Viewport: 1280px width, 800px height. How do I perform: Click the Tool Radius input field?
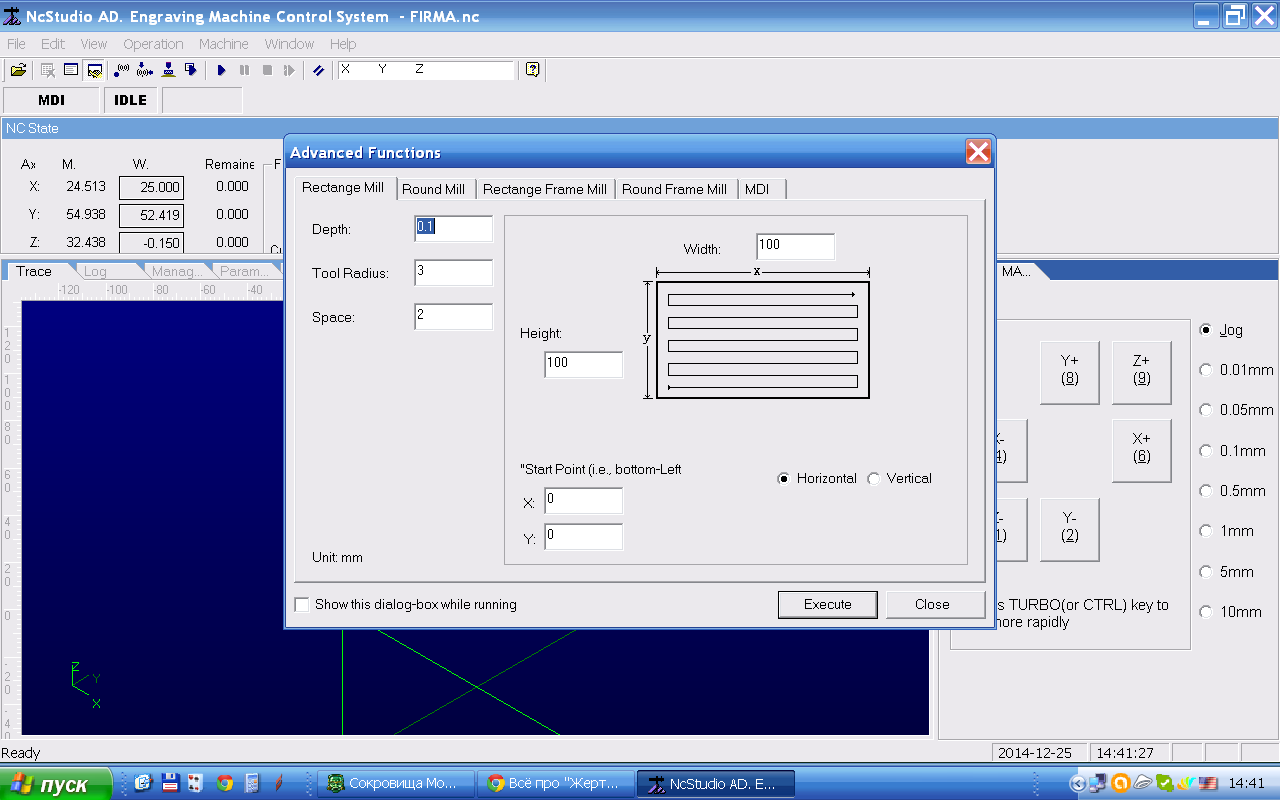454,272
